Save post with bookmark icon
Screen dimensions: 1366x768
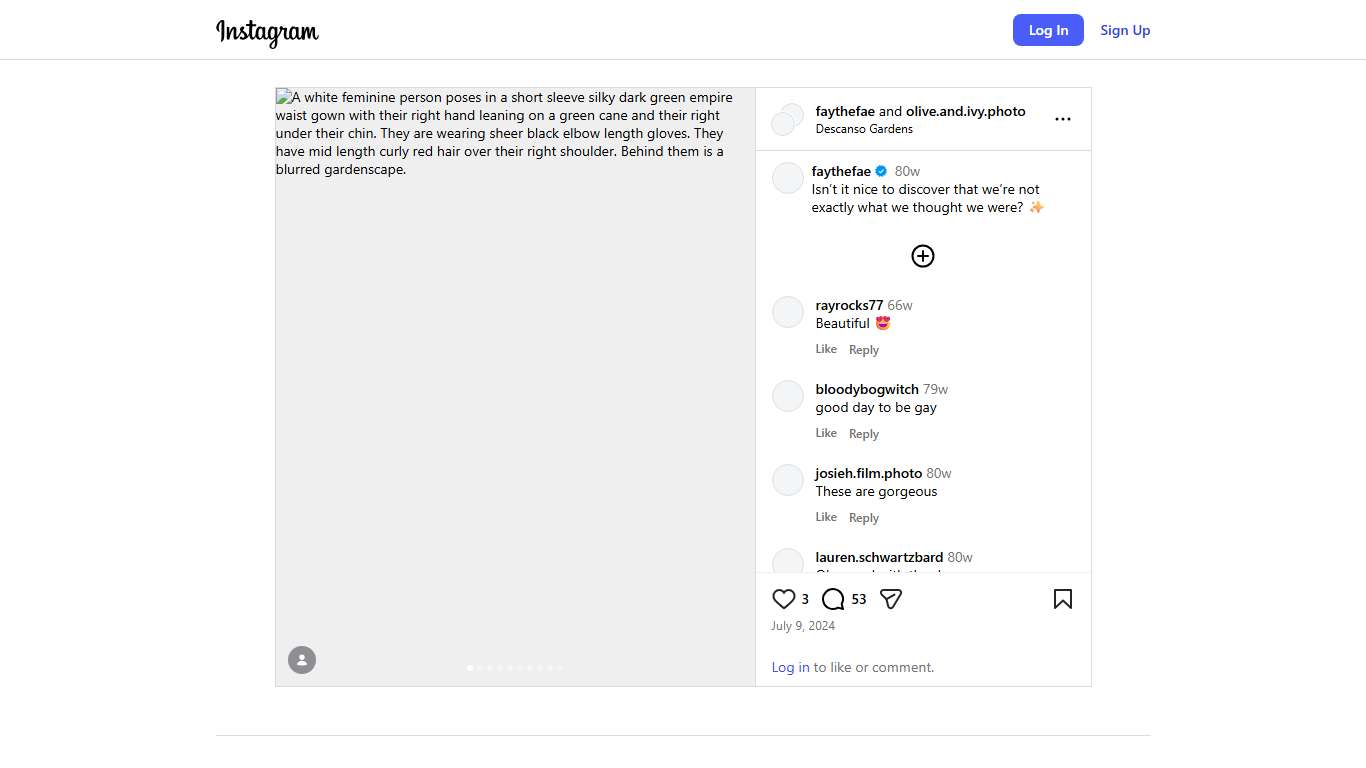[x=1062, y=599]
